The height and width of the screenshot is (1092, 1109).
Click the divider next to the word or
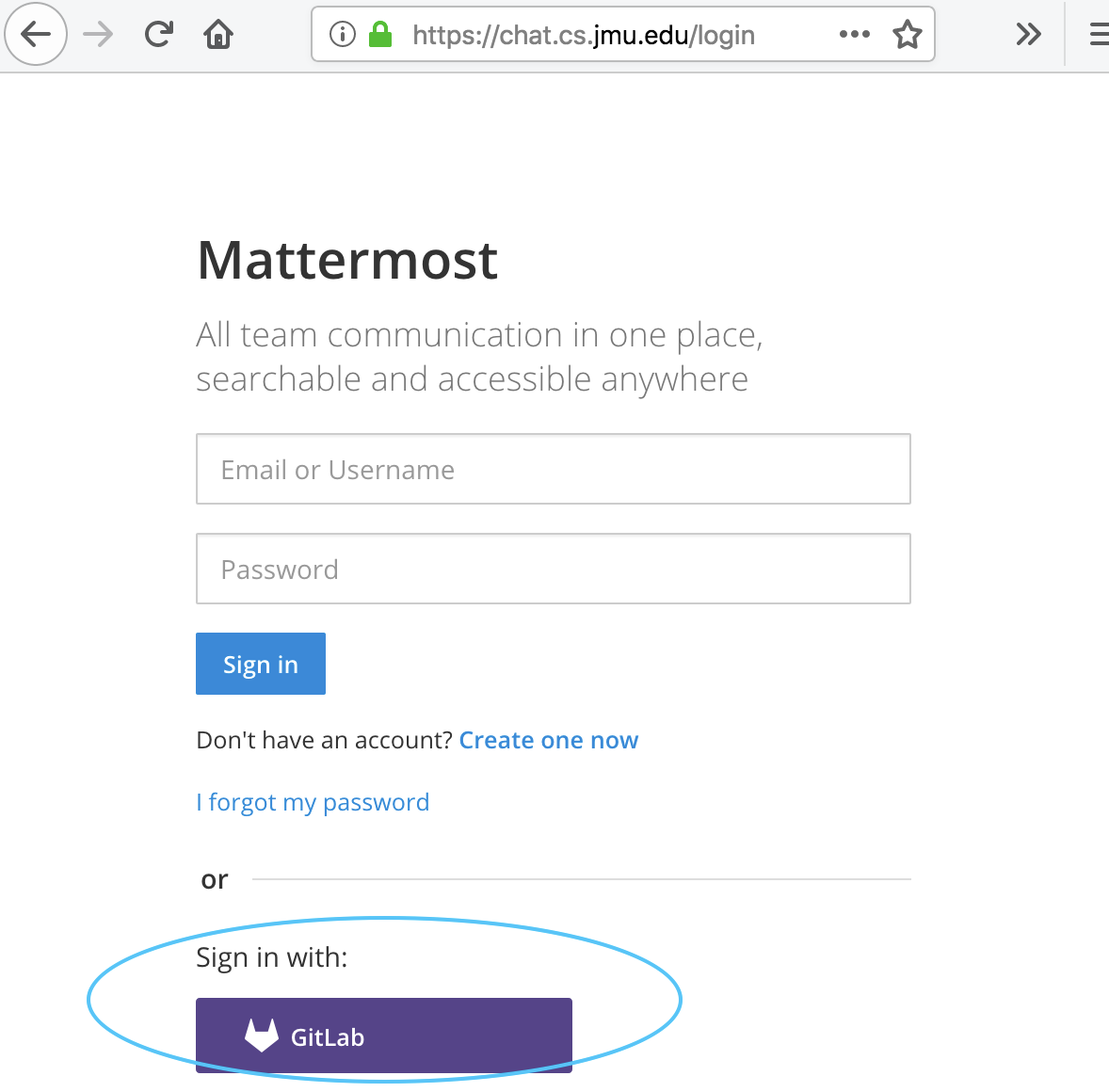click(x=584, y=878)
